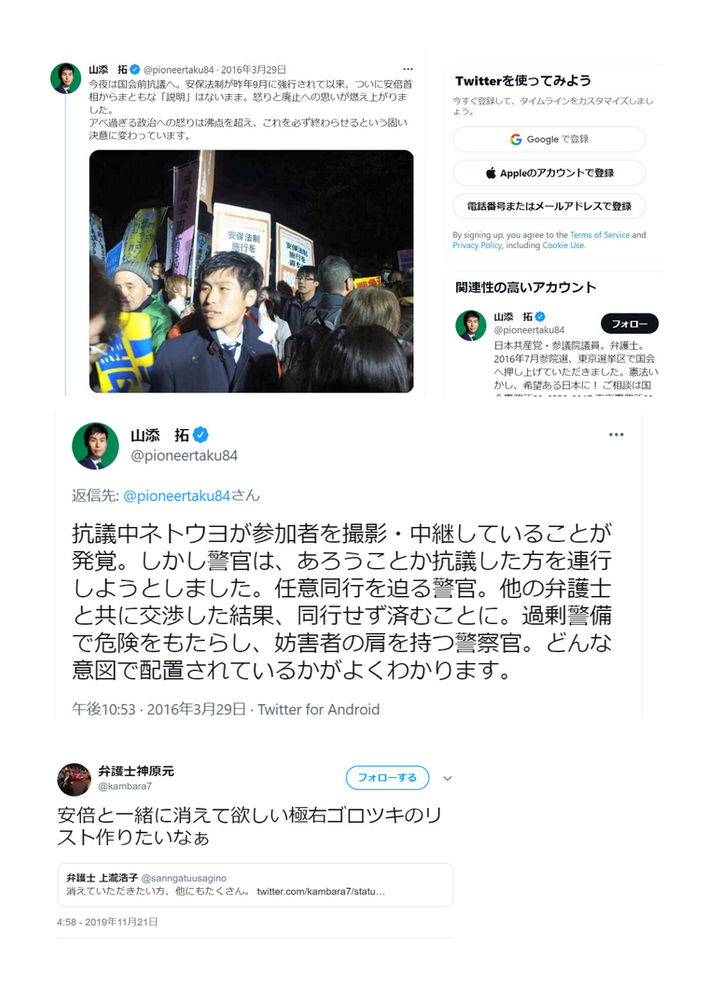Click the verified badge beside 山添 拓 in the reply tweet
The height and width of the screenshot is (1000, 707).
pyautogui.click(x=200, y=435)
